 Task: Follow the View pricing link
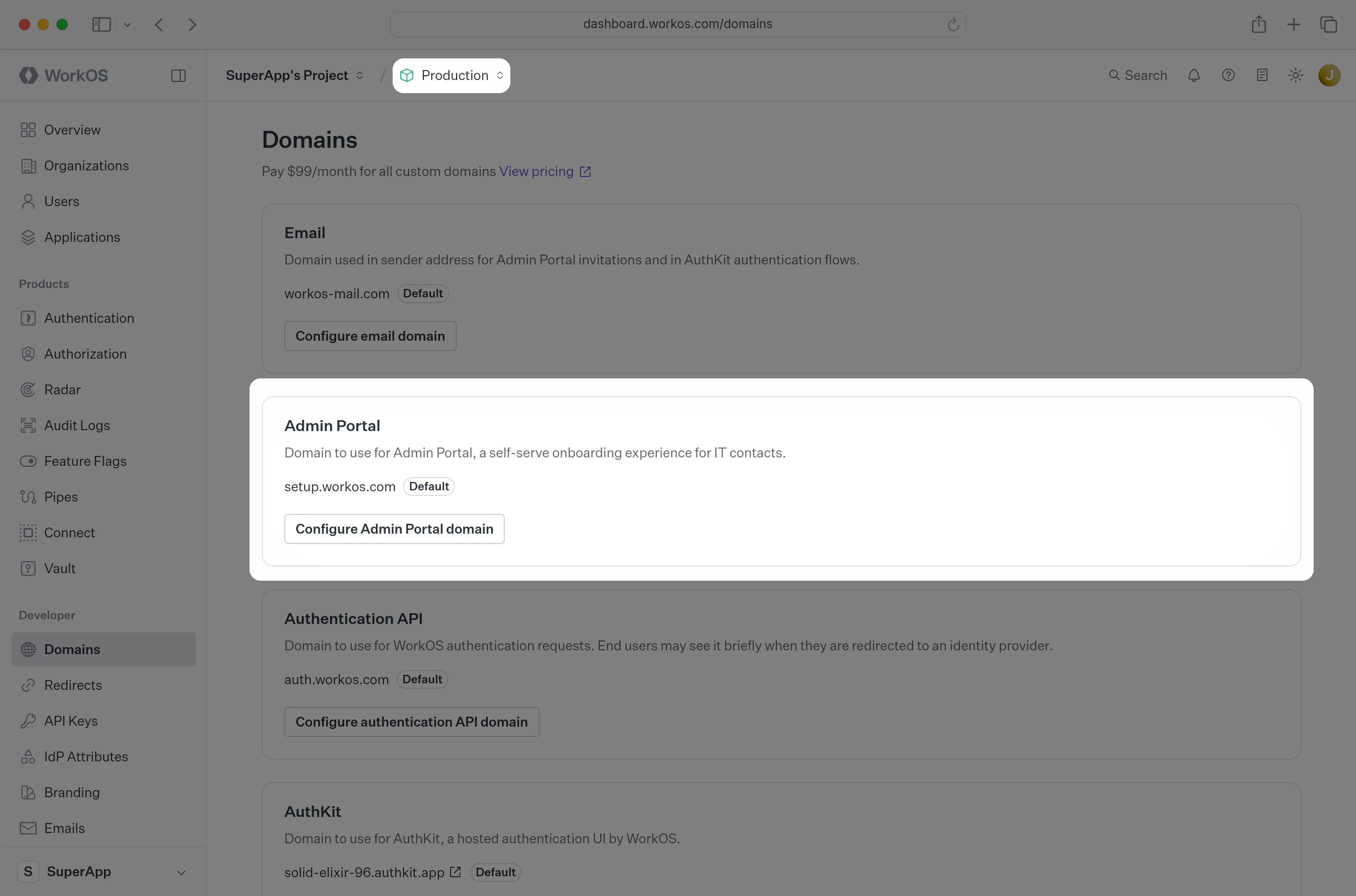pos(545,171)
